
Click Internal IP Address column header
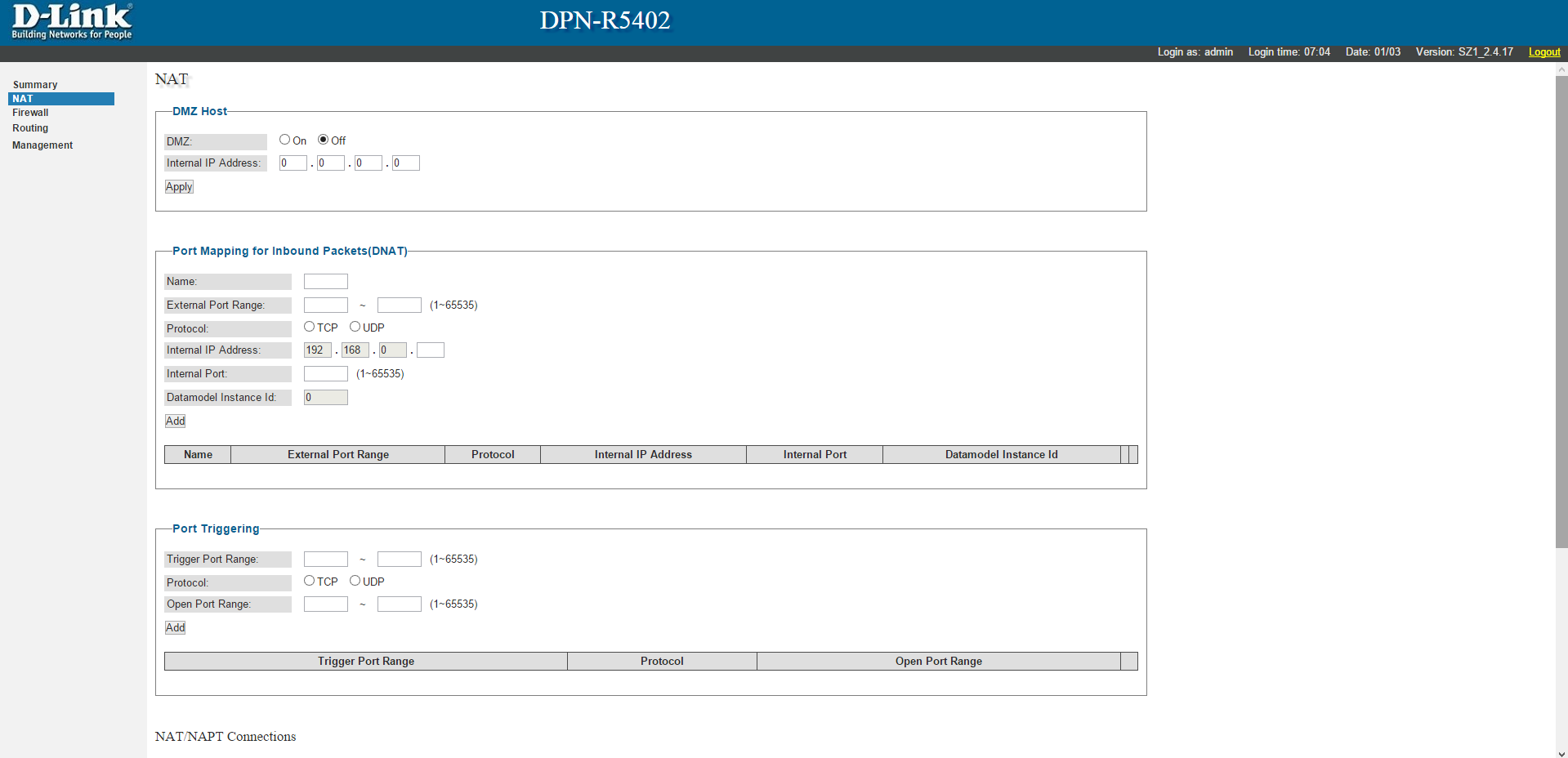(643, 455)
